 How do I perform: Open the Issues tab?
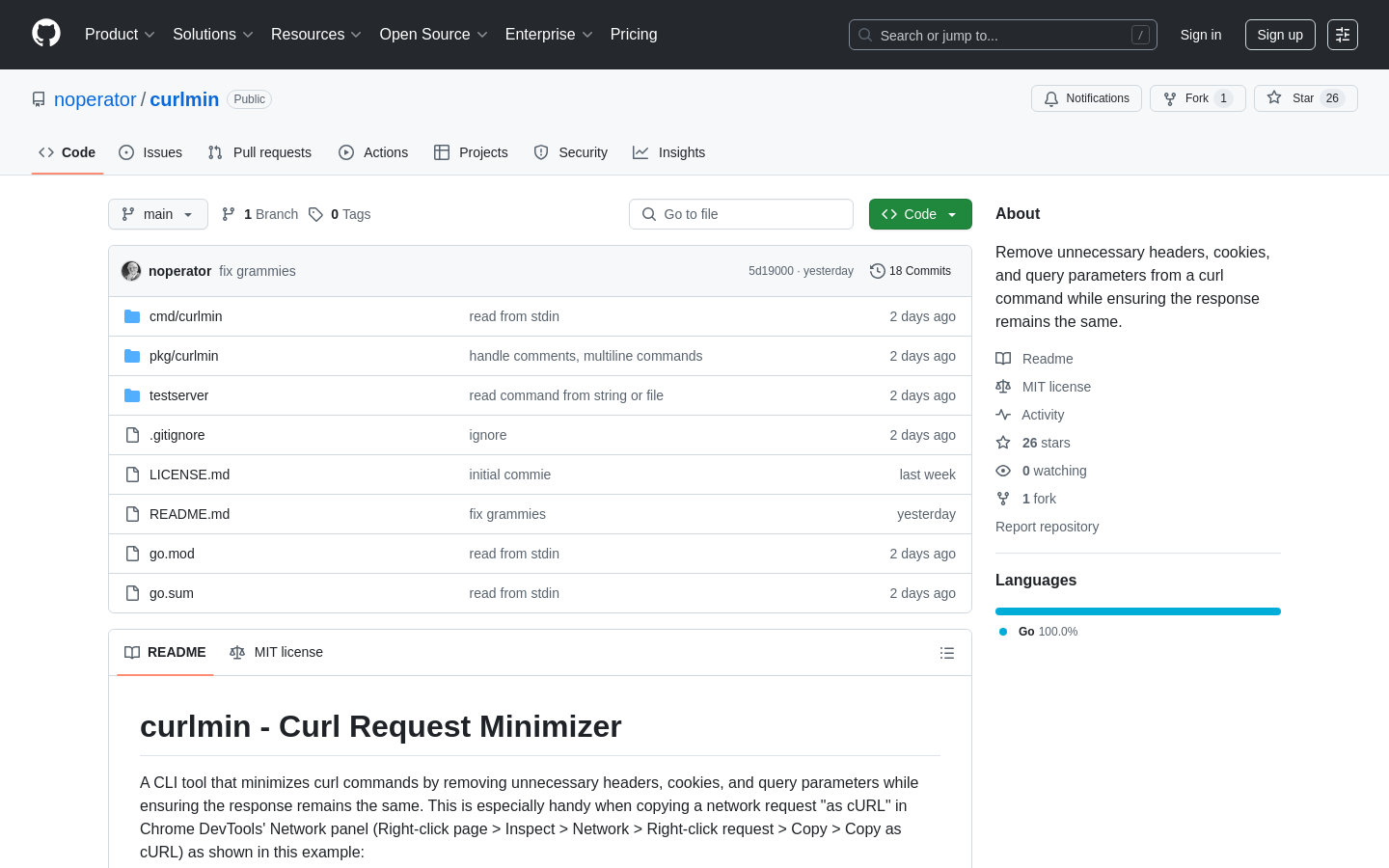[x=150, y=152]
